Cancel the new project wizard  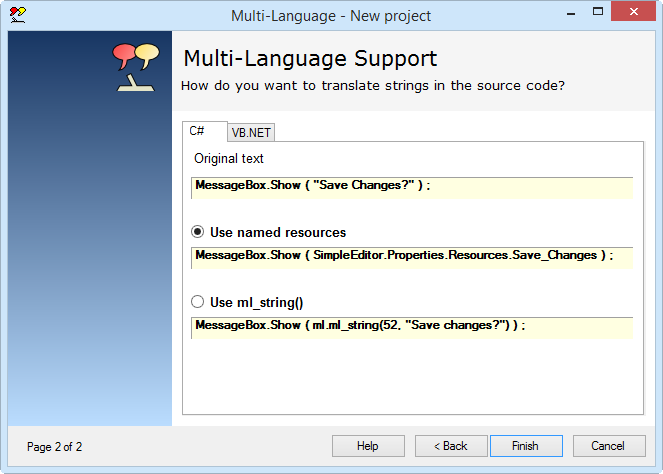click(608, 446)
